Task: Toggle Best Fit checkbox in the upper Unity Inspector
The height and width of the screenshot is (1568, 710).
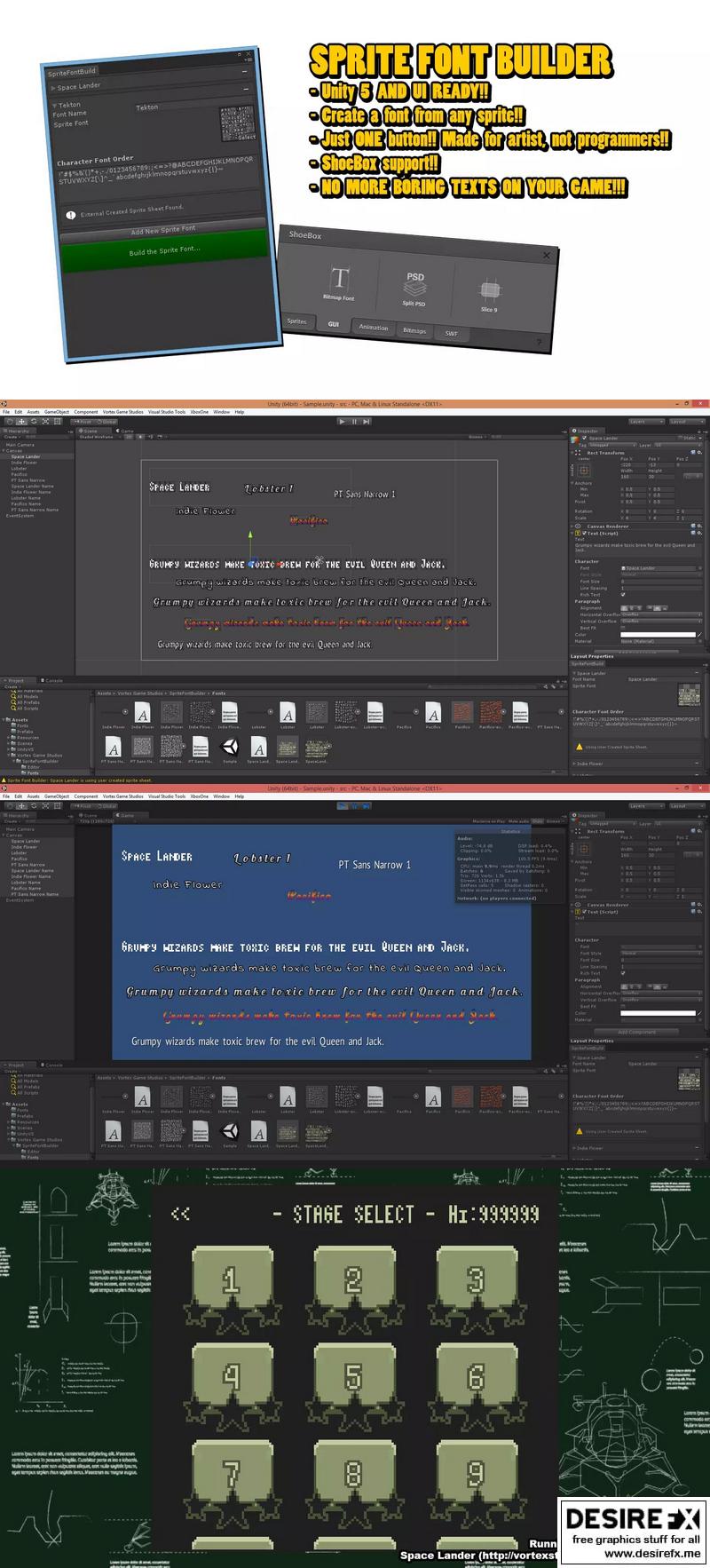Action: click(622, 628)
